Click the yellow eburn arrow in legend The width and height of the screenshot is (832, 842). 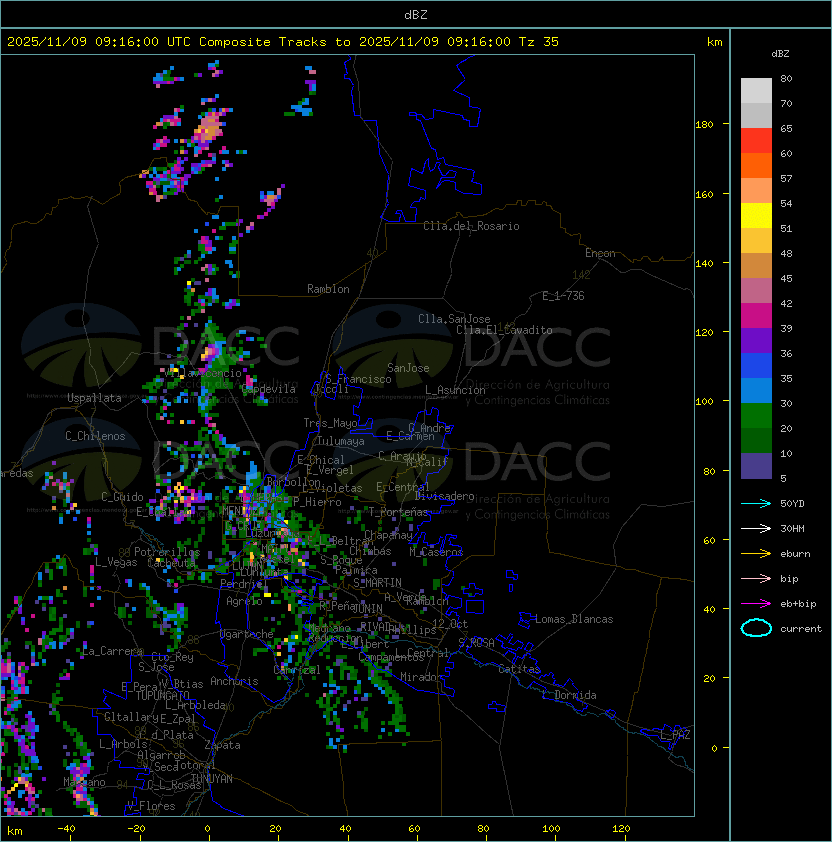pyautogui.click(x=756, y=554)
